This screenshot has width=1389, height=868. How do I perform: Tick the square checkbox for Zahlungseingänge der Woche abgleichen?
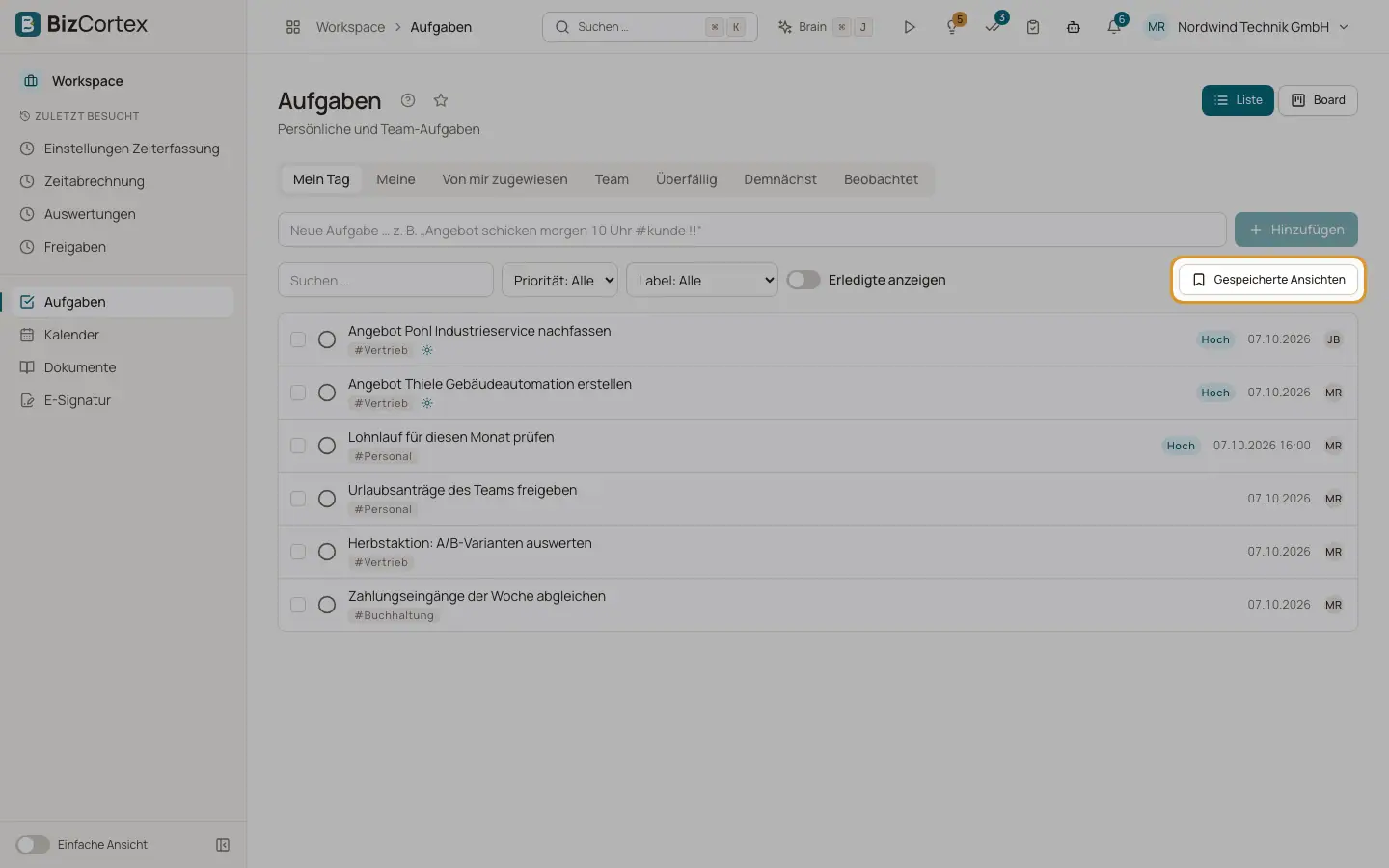click(x=298, y=605)
